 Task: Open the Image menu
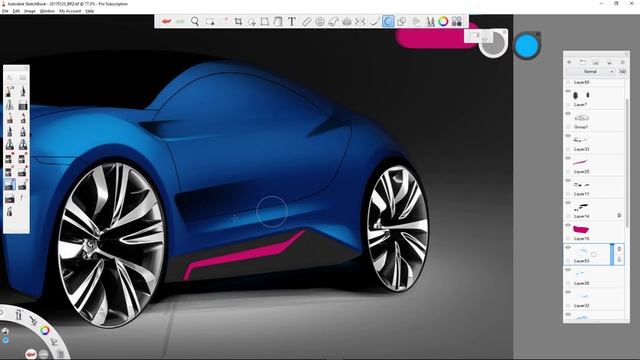30,11
